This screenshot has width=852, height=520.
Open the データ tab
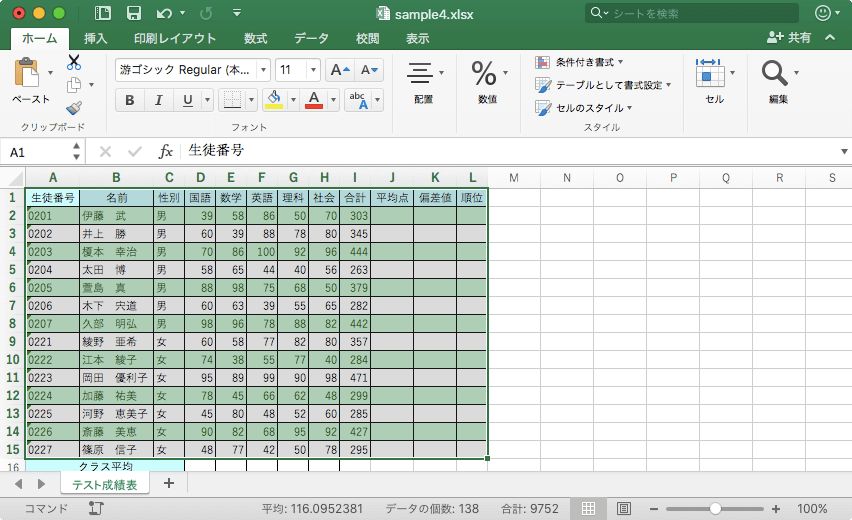[311, 39]
